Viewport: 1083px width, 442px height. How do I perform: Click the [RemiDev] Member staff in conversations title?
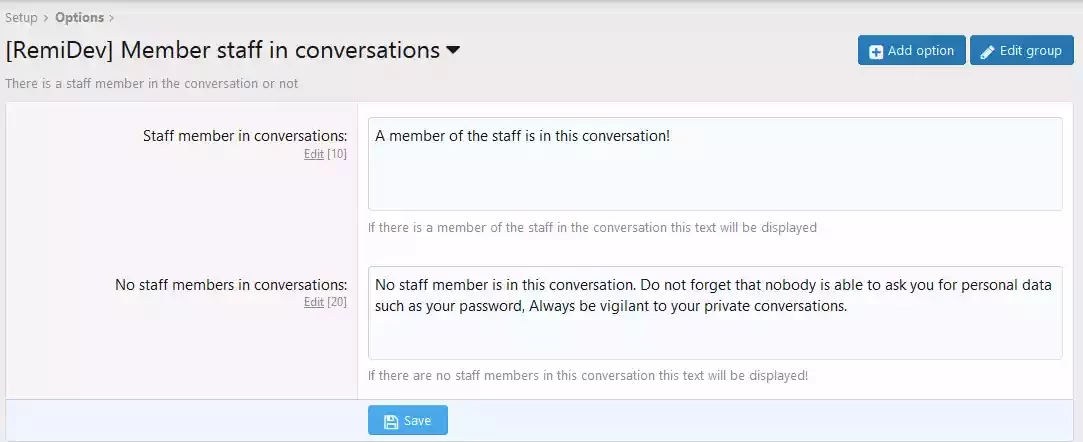pos(222,50)
